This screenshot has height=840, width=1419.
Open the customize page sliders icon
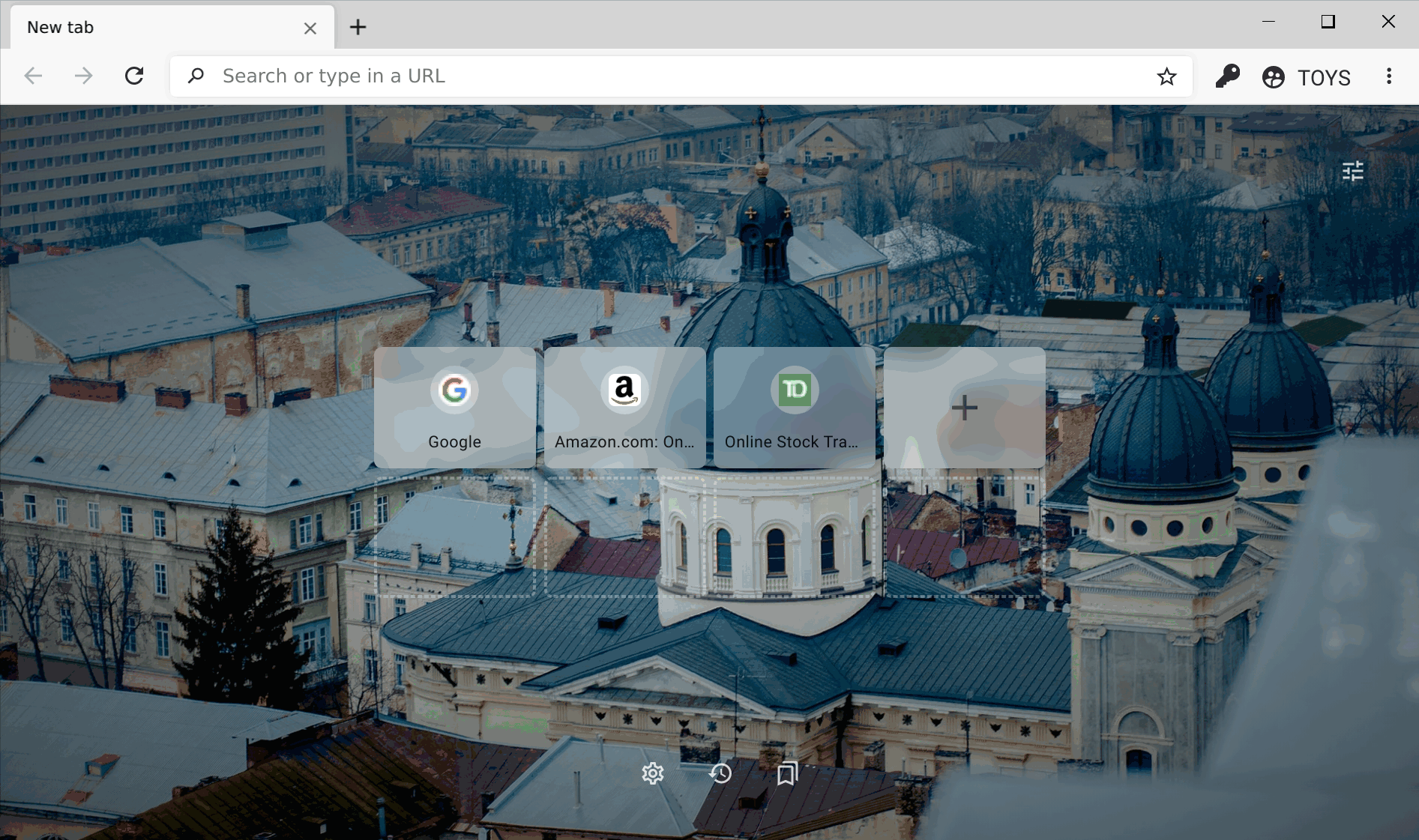[x=1352, y=172]
